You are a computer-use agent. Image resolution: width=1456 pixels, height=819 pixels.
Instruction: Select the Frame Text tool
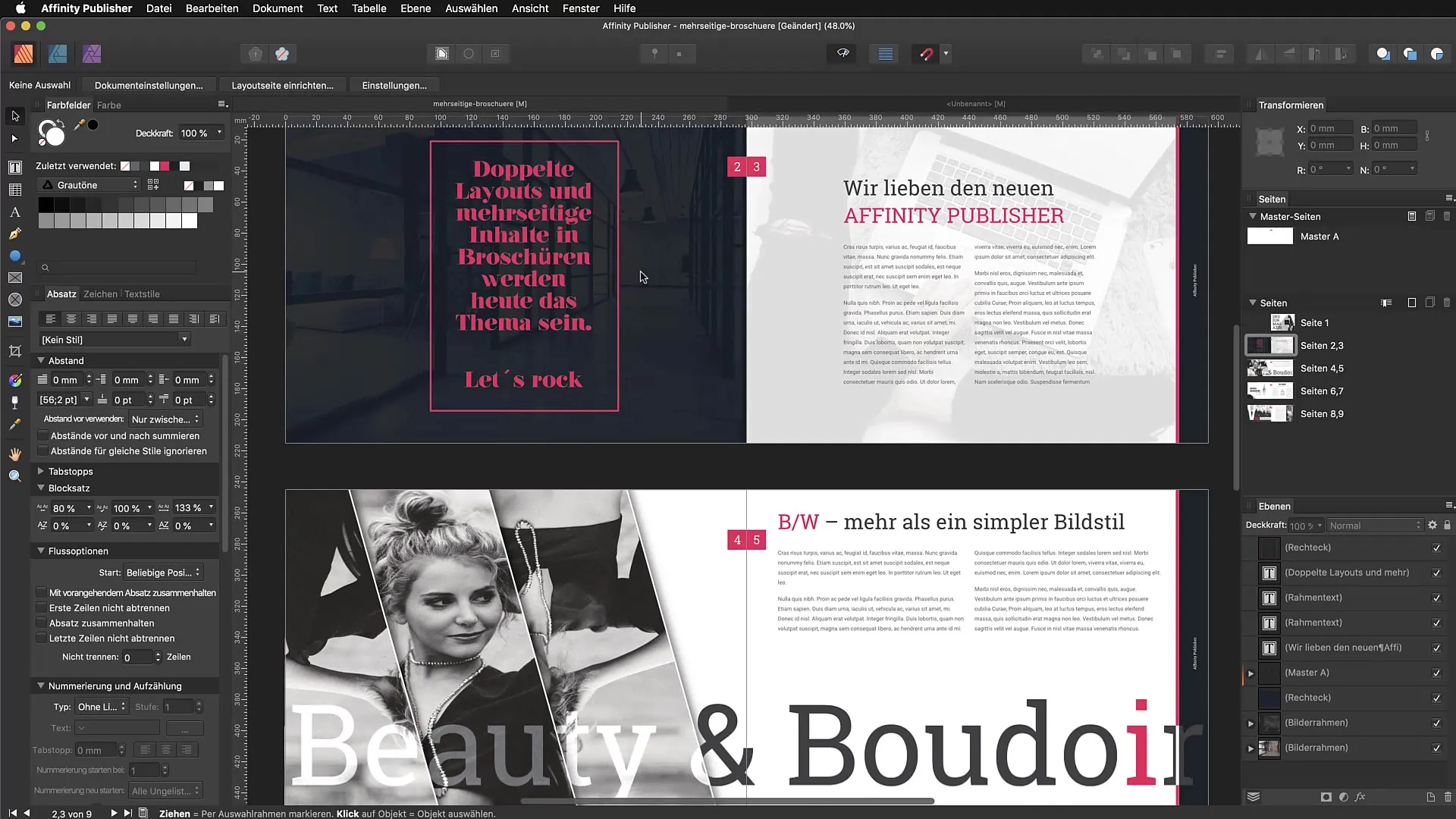14,167
